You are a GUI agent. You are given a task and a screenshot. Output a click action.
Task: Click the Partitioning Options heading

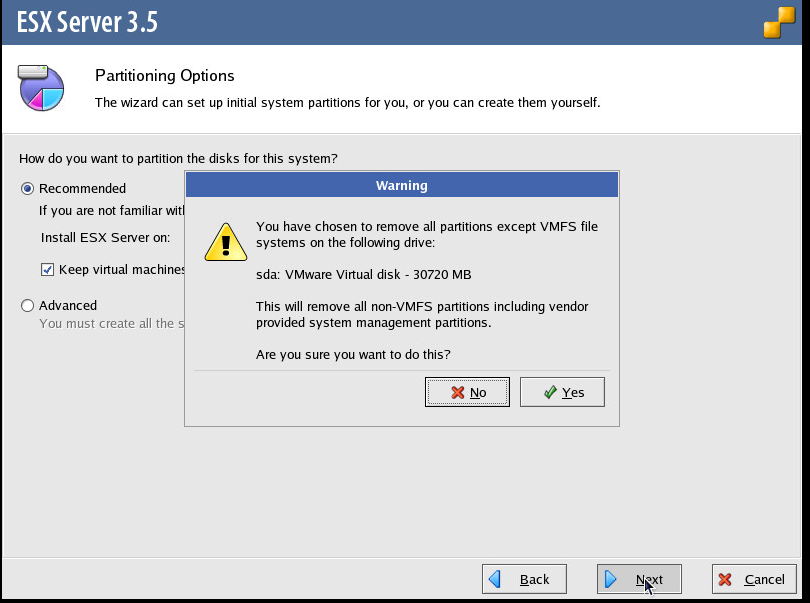[x=164, y=76]
